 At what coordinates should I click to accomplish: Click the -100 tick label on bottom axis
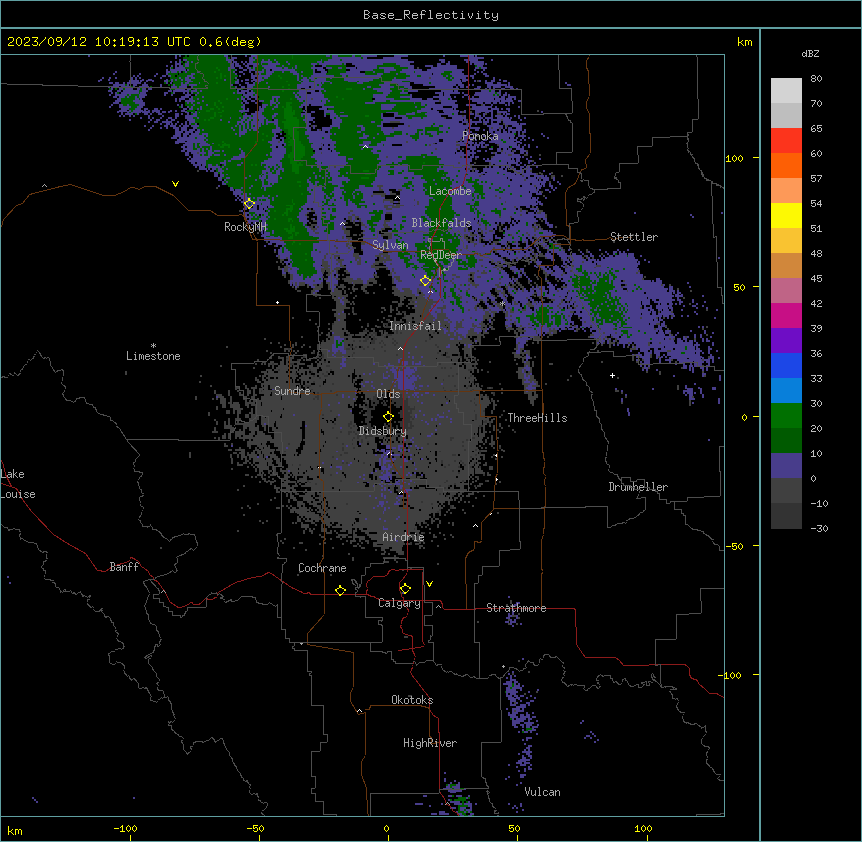[x=125, y=828]
